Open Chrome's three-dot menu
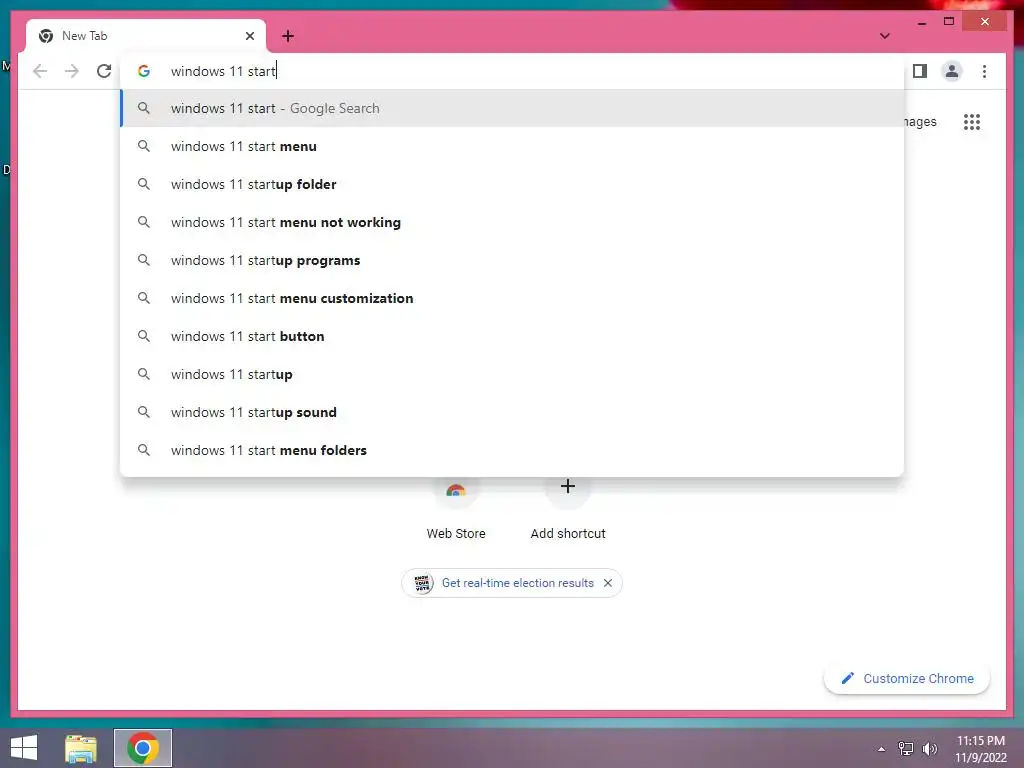The height and width of the screenshot is (768, 1024). (984, 71)
